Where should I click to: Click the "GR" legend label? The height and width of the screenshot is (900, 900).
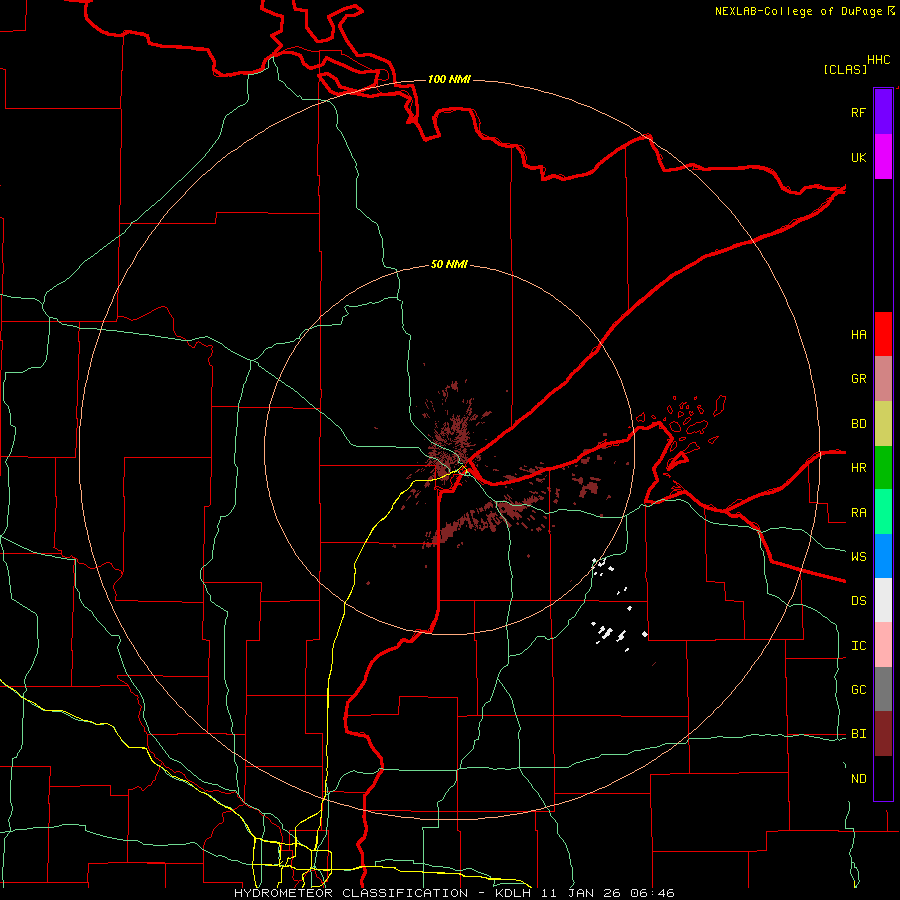(x=858, y=379)
